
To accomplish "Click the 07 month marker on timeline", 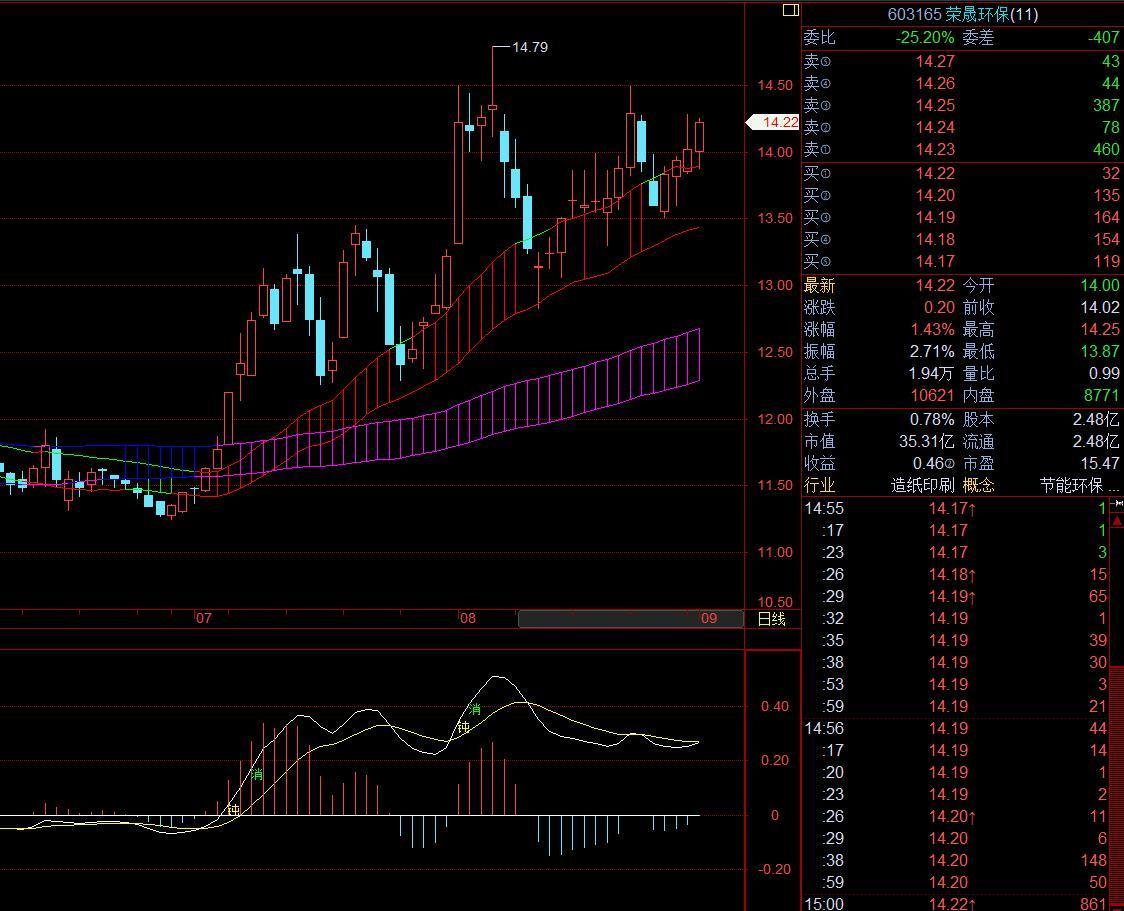I will [x=203, y=618].
